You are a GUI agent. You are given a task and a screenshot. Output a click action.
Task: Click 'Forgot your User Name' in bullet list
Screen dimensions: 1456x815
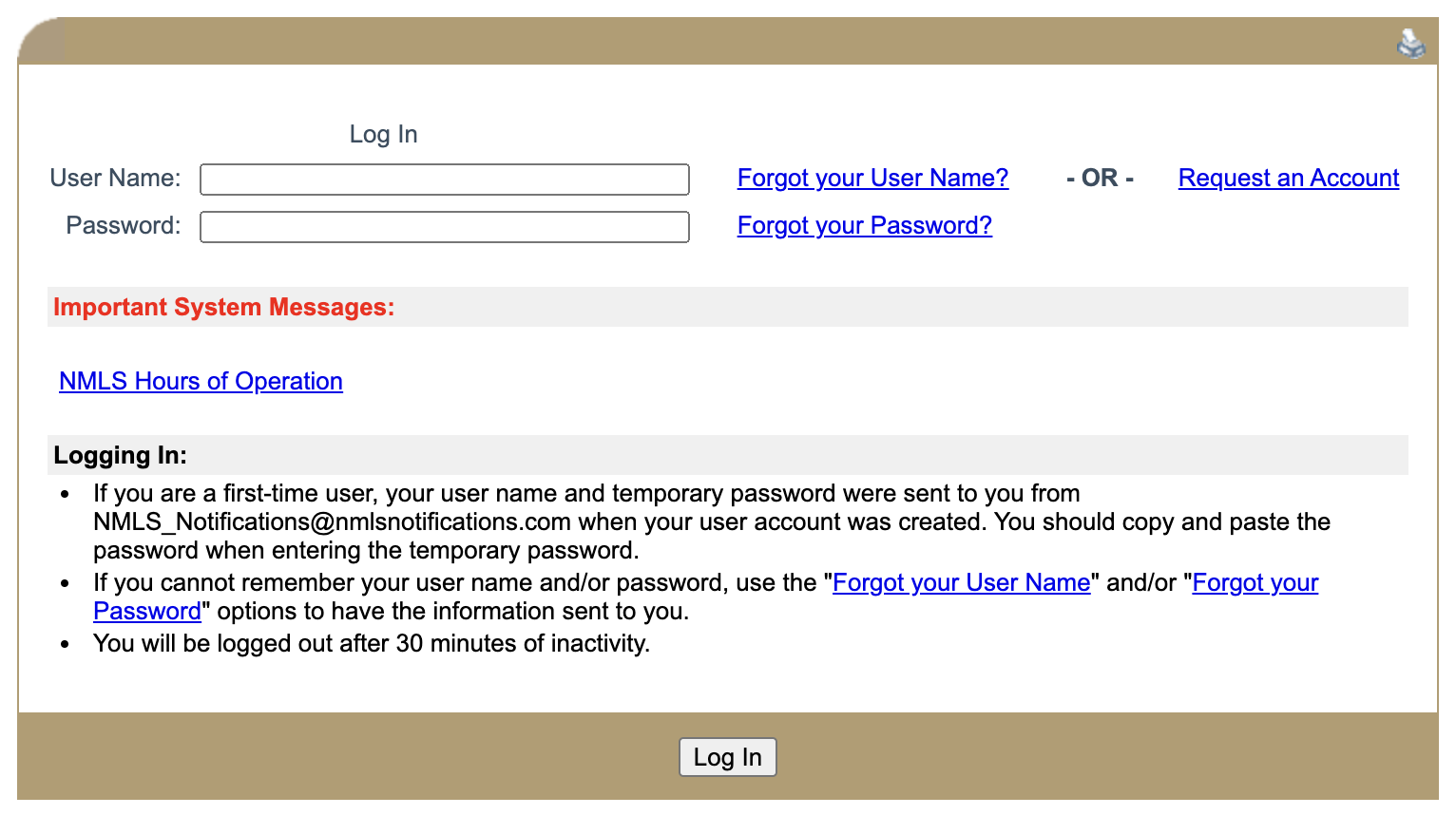coord(961,583)
